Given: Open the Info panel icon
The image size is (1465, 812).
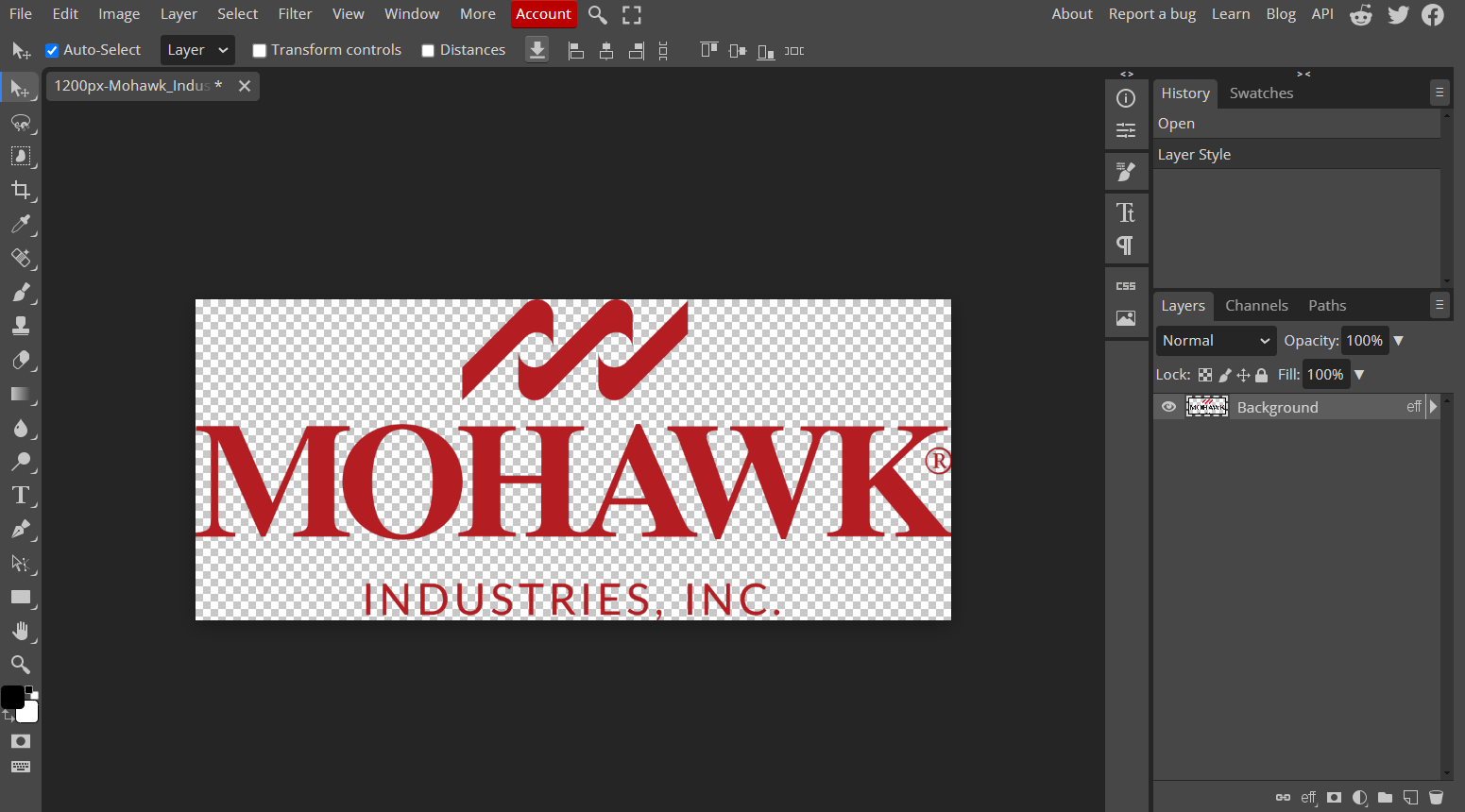Looking at the screenshot, I should click(1126, 98).
